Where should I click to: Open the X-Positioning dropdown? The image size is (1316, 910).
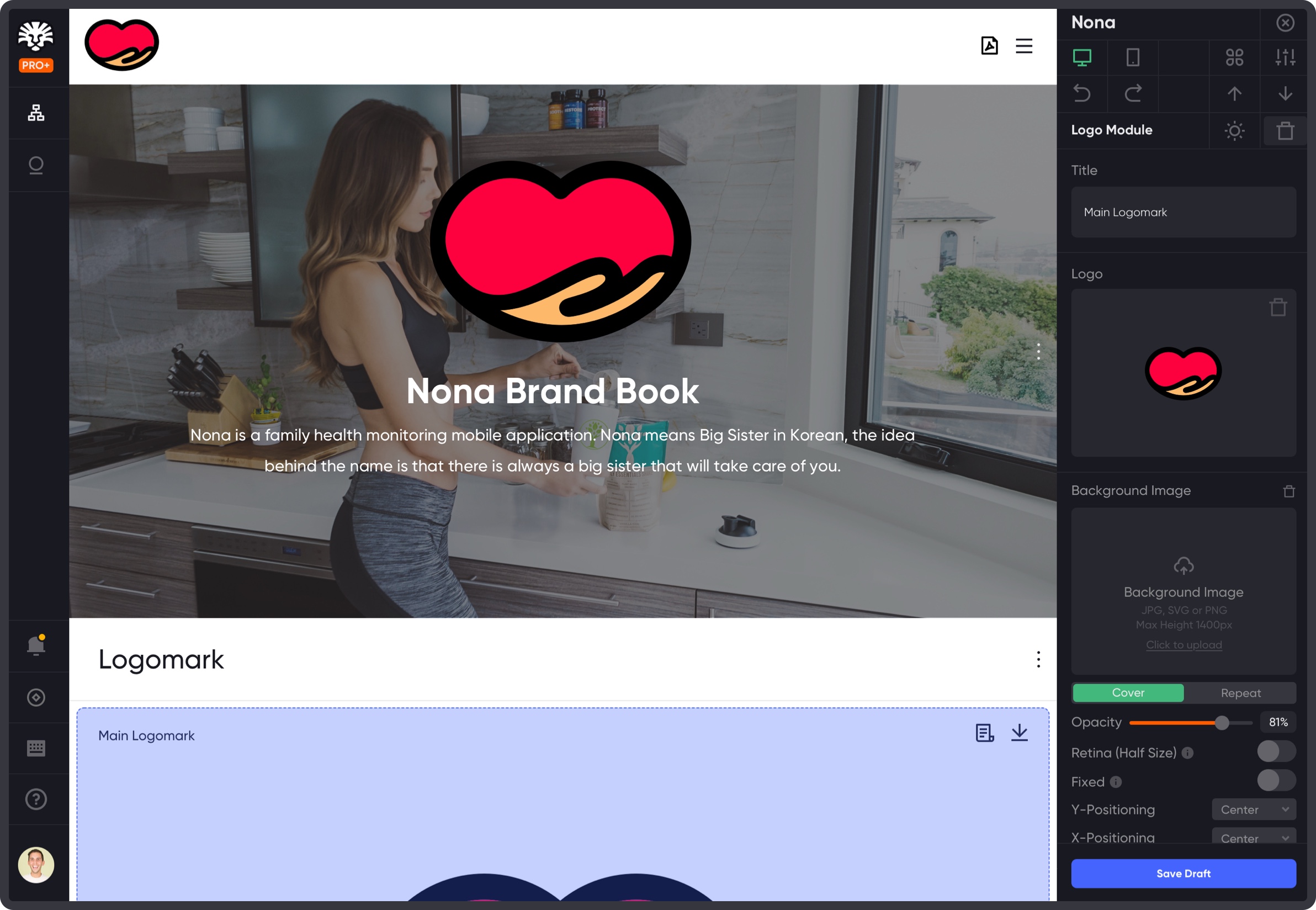point(1253,838)
